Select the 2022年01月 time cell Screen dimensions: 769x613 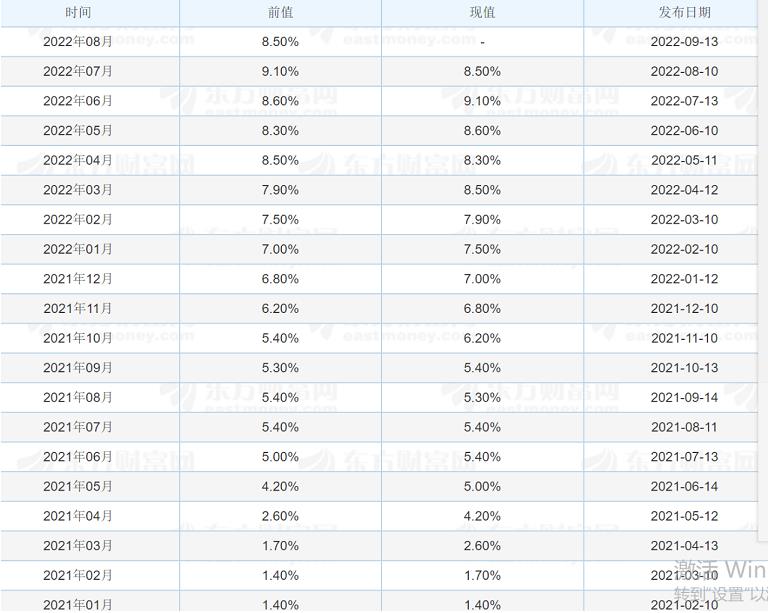coord(78,249)
